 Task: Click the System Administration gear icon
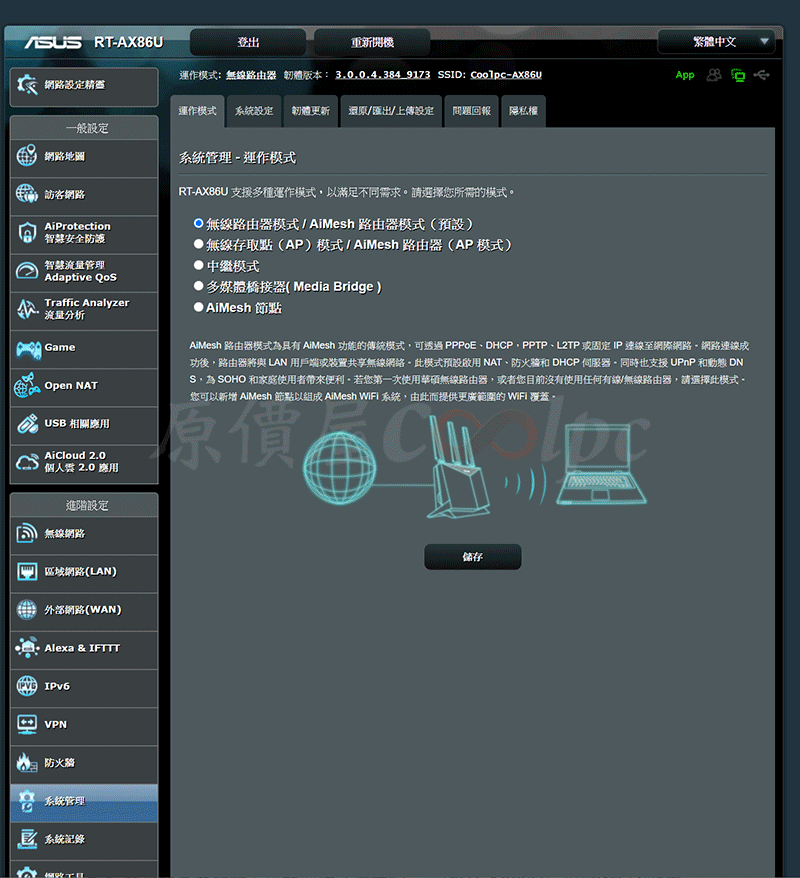tap(27, 801)
